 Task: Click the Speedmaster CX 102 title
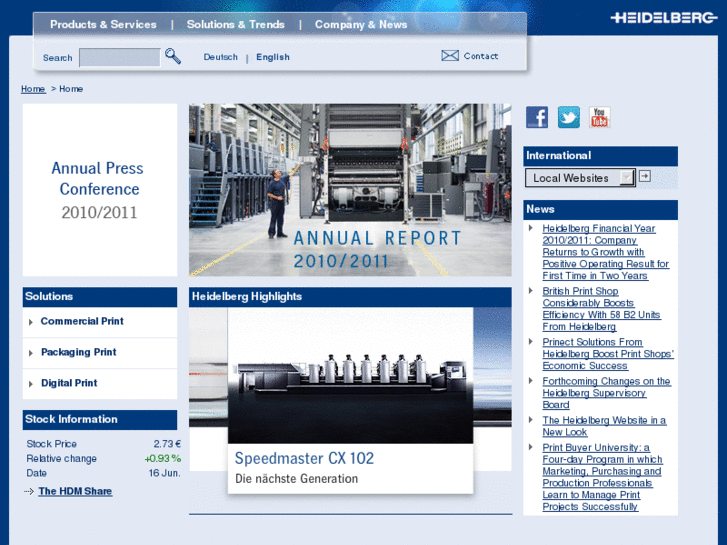click(304, 458)
